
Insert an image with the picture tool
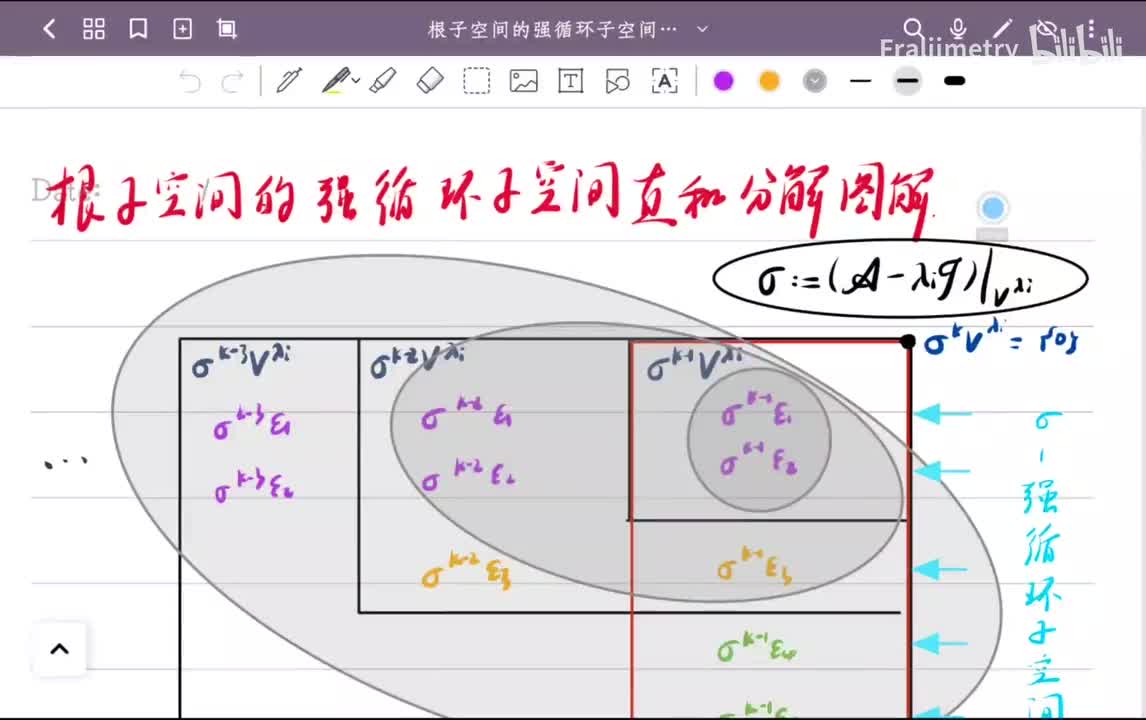pos(523,80)
